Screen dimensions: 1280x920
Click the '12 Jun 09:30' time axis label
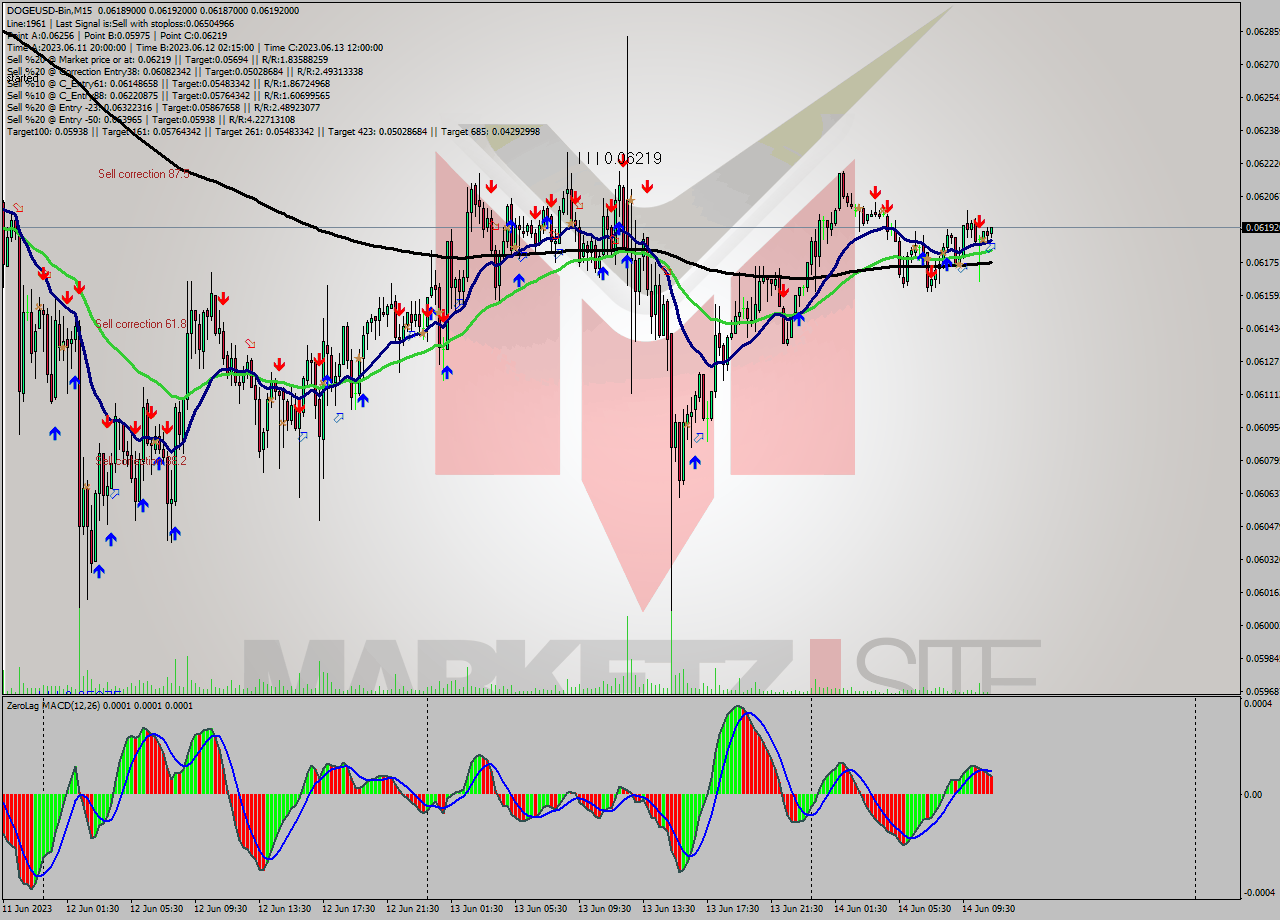coord(221,909)
